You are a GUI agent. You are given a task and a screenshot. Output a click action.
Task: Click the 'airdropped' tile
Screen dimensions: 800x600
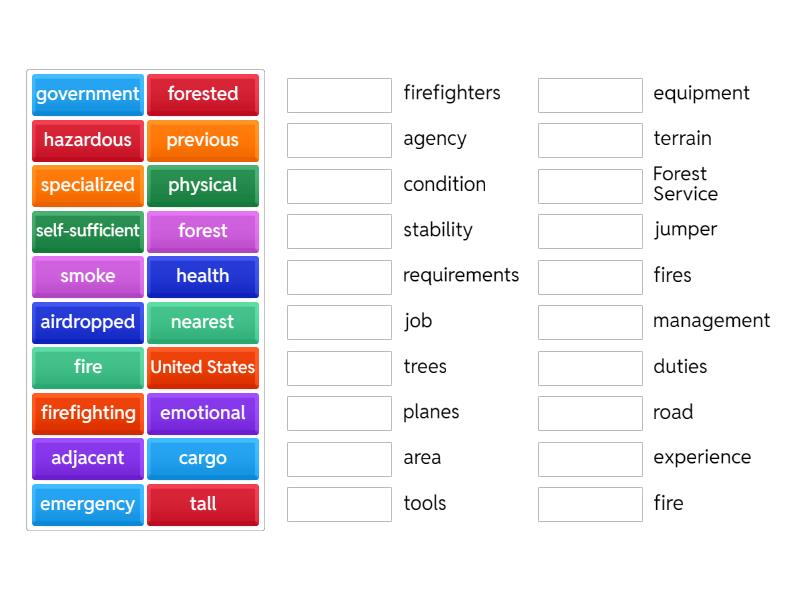point(87,323)
